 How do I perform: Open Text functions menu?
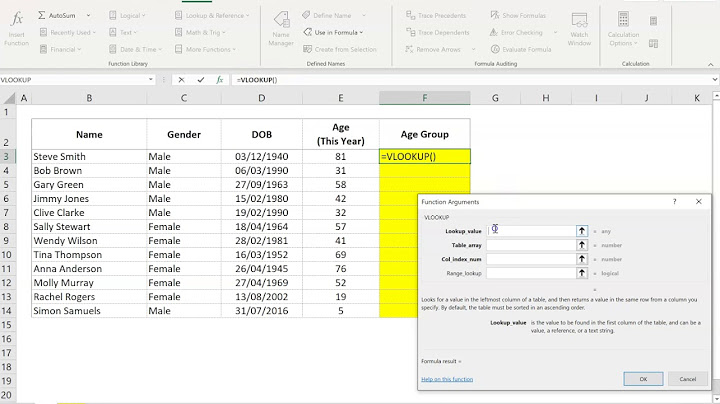123,33
